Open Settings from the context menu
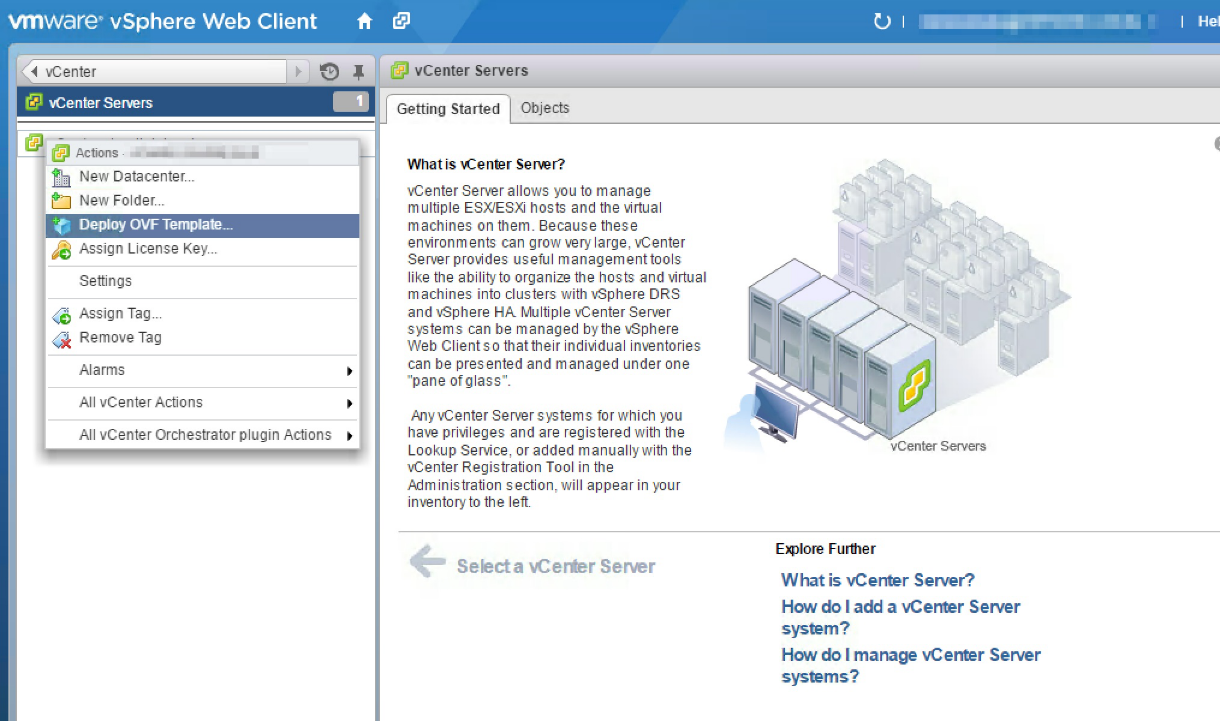The width and height of the screenshot is (1220, 721). (x=203, y=281)
